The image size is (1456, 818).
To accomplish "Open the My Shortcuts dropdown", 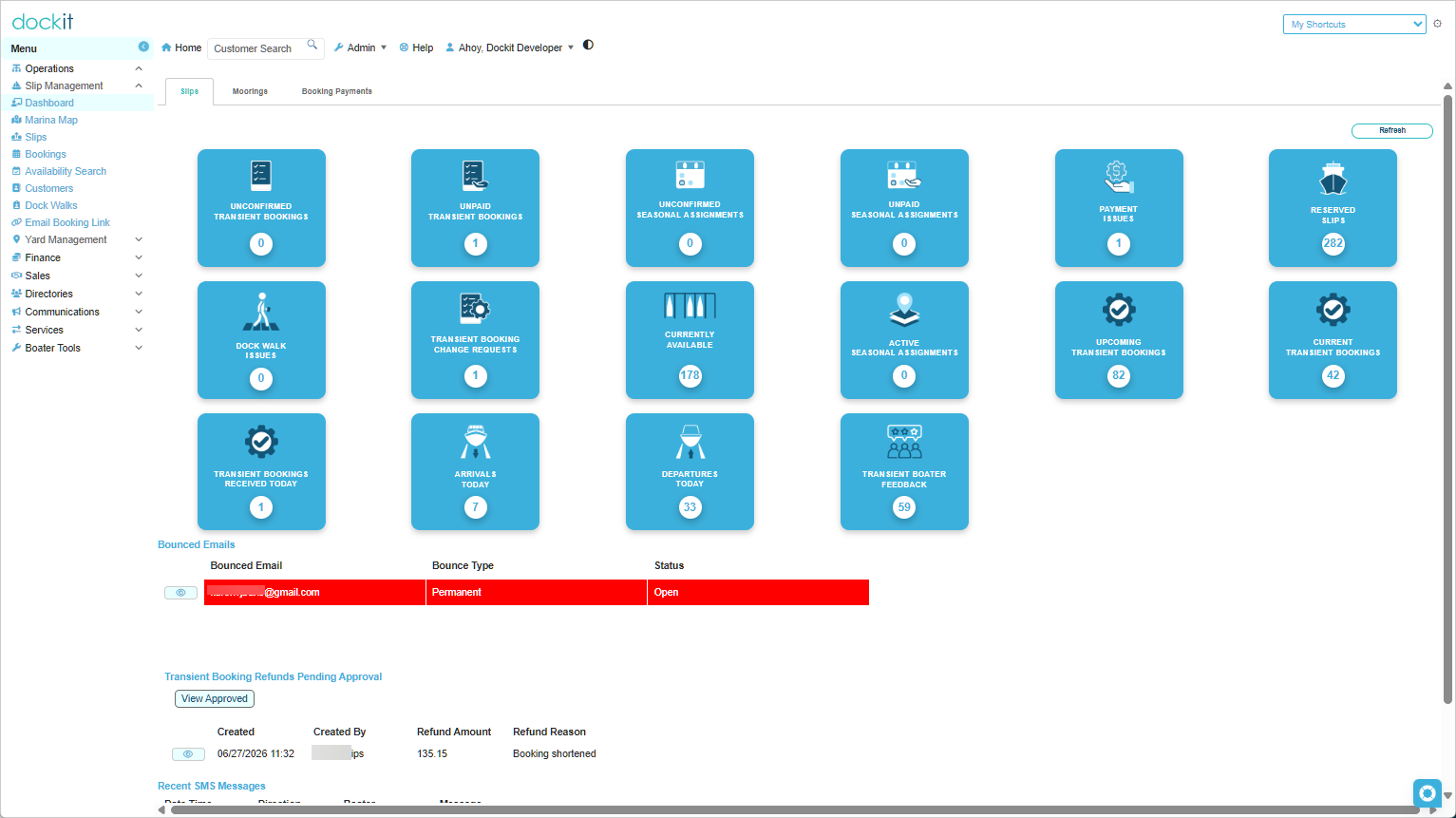I will point(1354,24).
